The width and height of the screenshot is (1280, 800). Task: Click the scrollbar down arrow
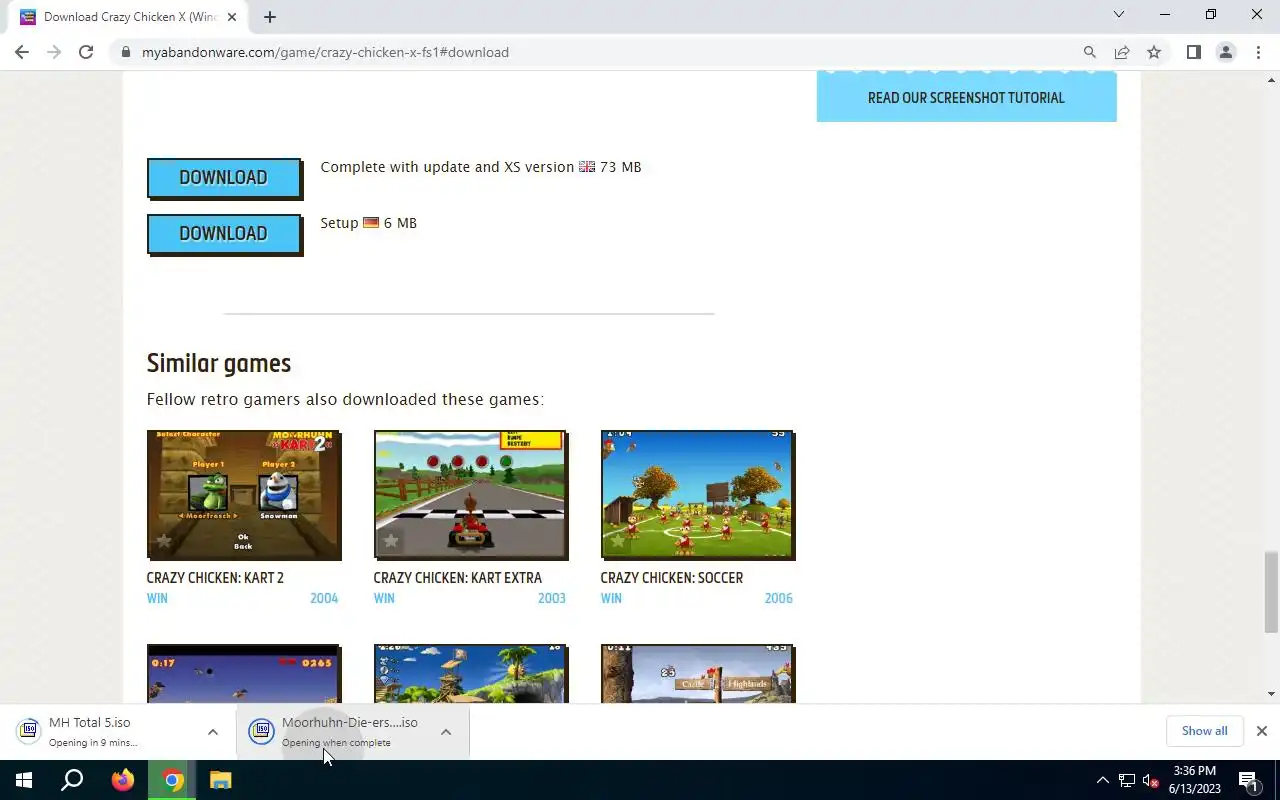1271,694
